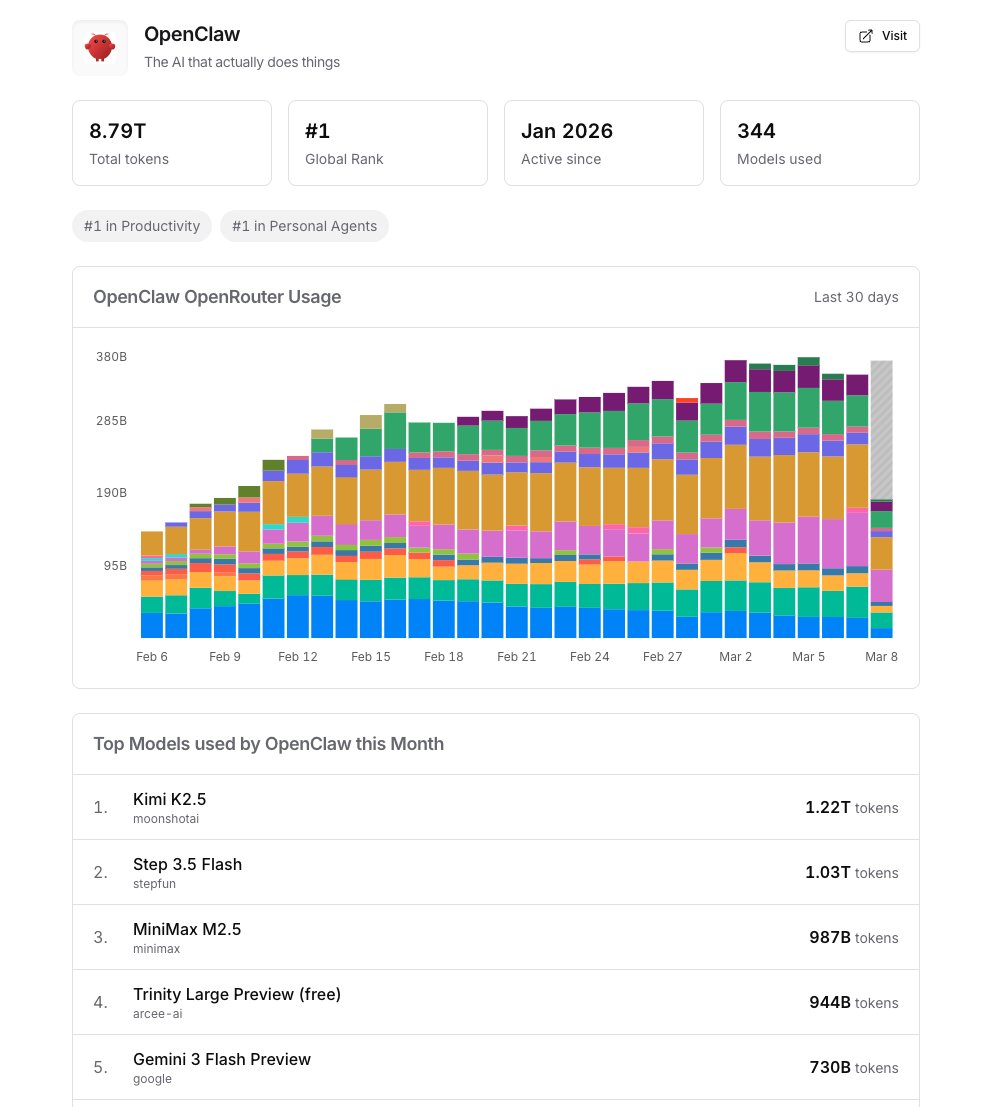Screen dimensions: 997x1107
Task: Click the 380B y-axis label
Action: (112, 357)
